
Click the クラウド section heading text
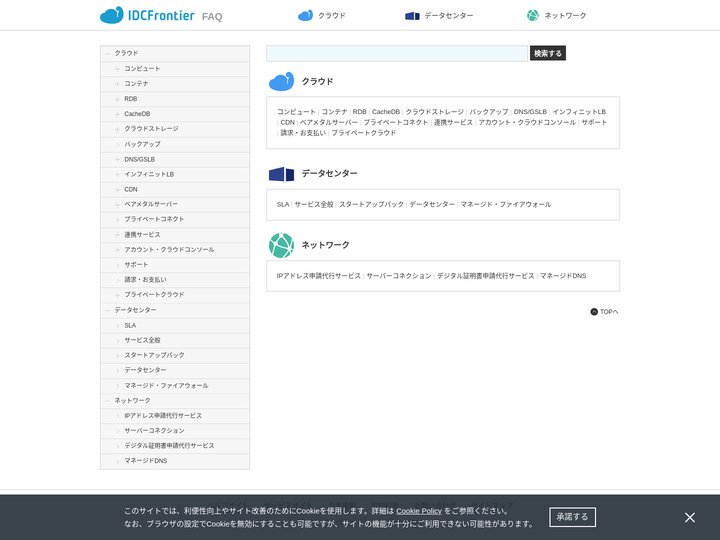tap(317, 81)
